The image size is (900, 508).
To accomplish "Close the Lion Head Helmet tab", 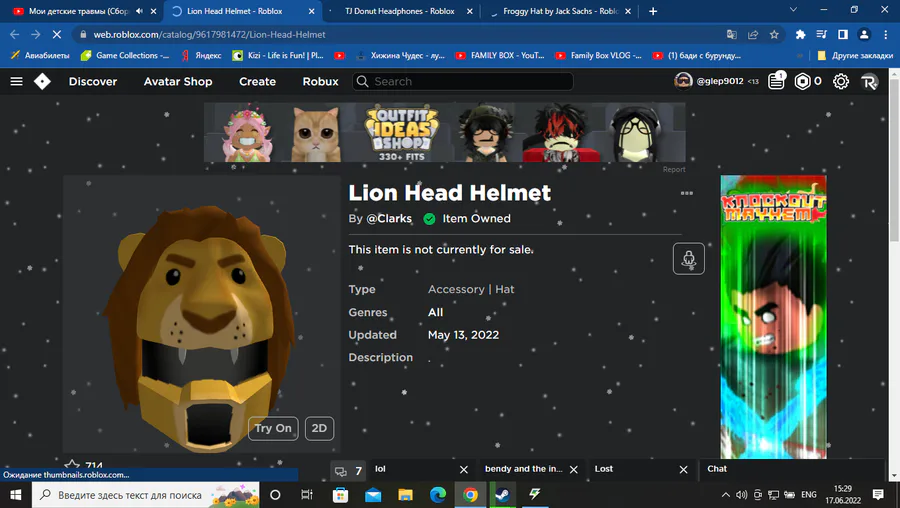I will pos(312,11).
